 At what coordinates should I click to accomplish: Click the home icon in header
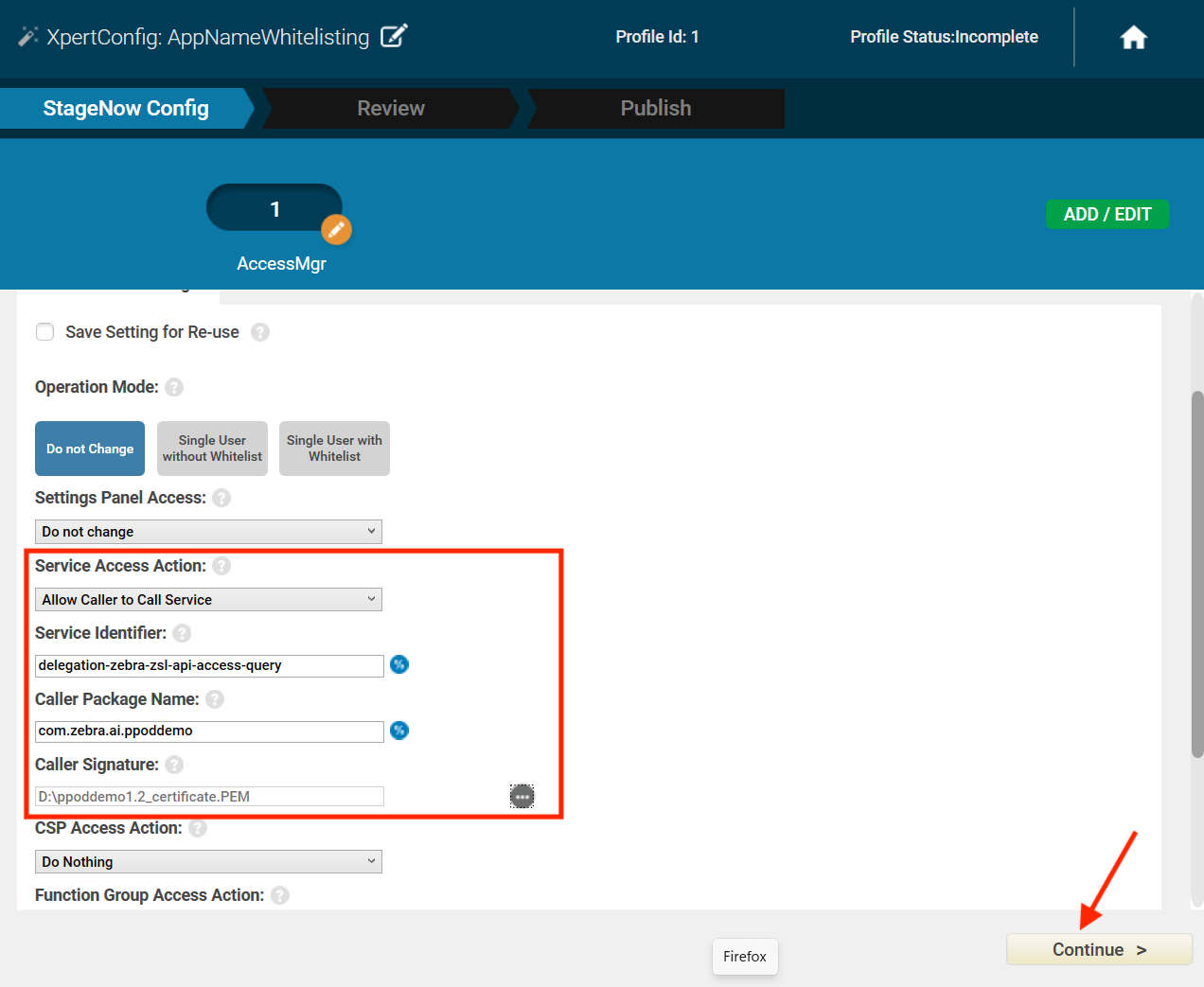click(1133, 38)
